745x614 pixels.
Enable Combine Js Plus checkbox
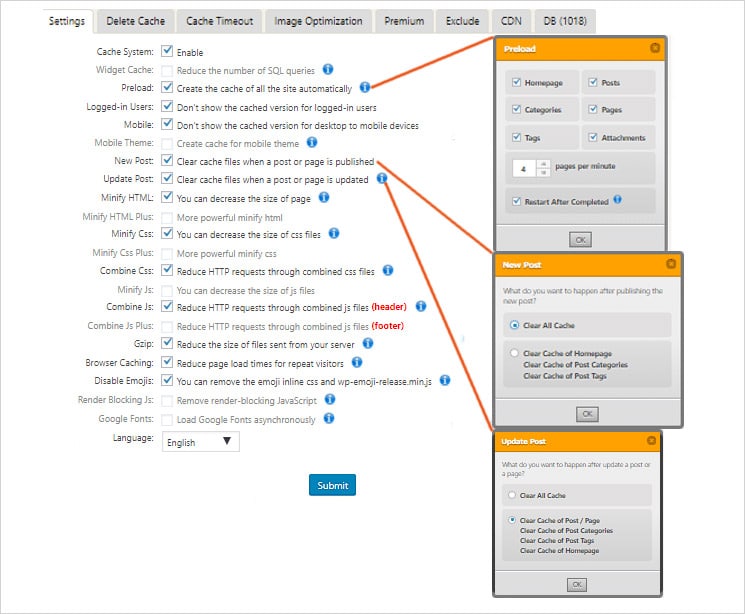167,326
